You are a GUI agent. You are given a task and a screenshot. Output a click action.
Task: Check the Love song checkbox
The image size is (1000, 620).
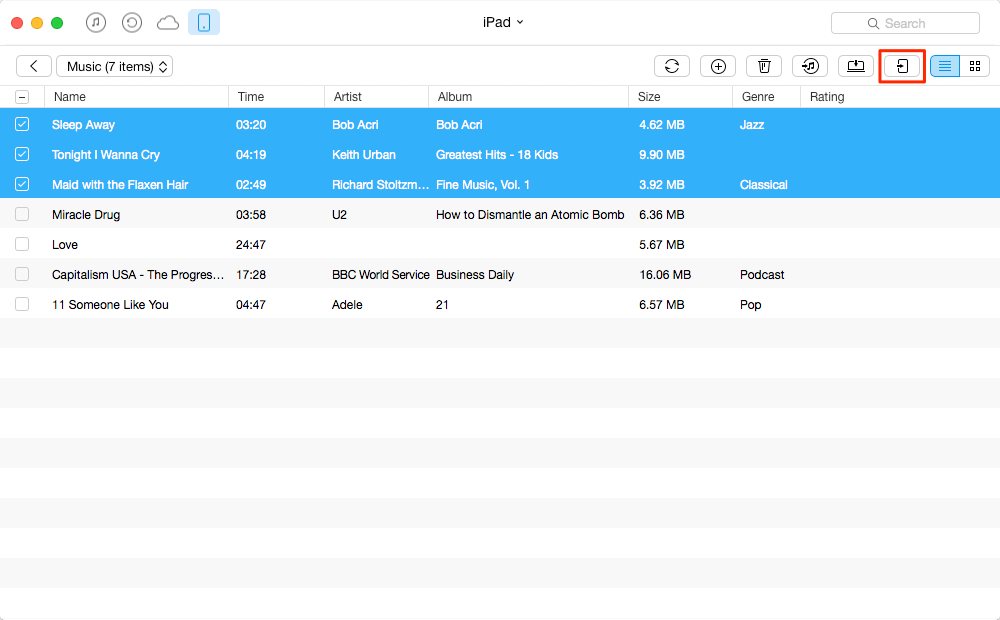tap(22, 244)
